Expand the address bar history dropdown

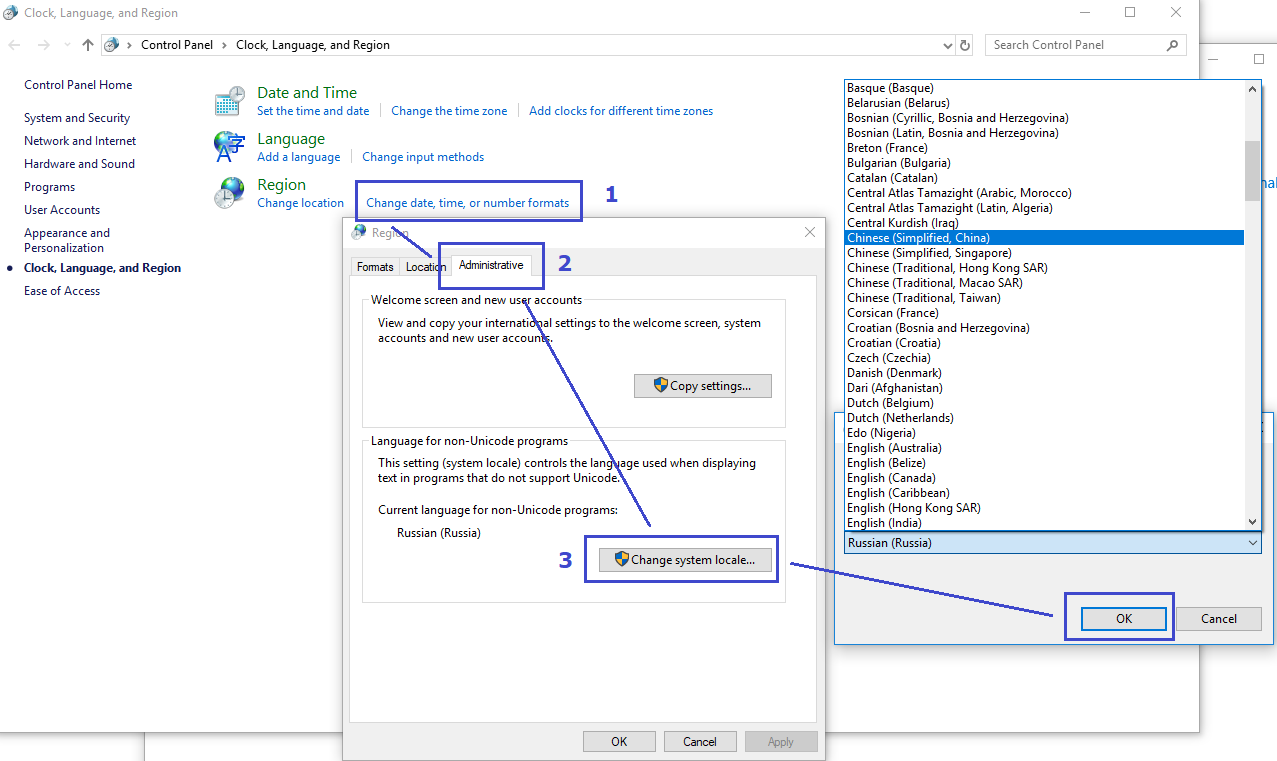click(949, 45)
